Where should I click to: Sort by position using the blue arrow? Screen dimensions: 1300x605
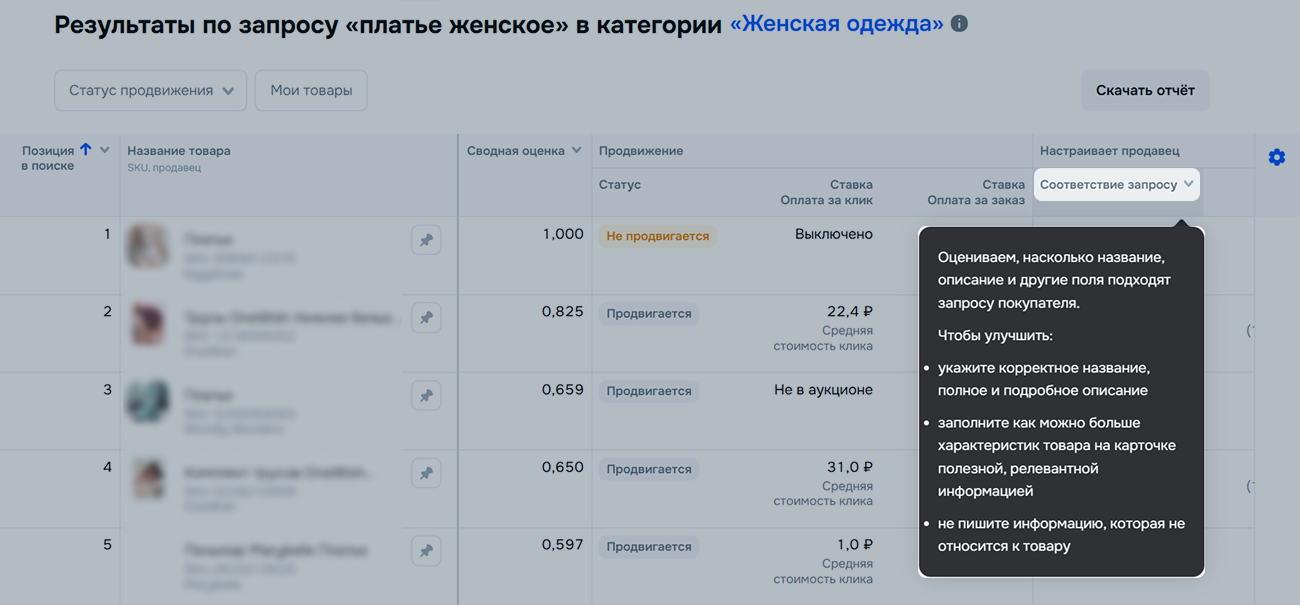86,150
